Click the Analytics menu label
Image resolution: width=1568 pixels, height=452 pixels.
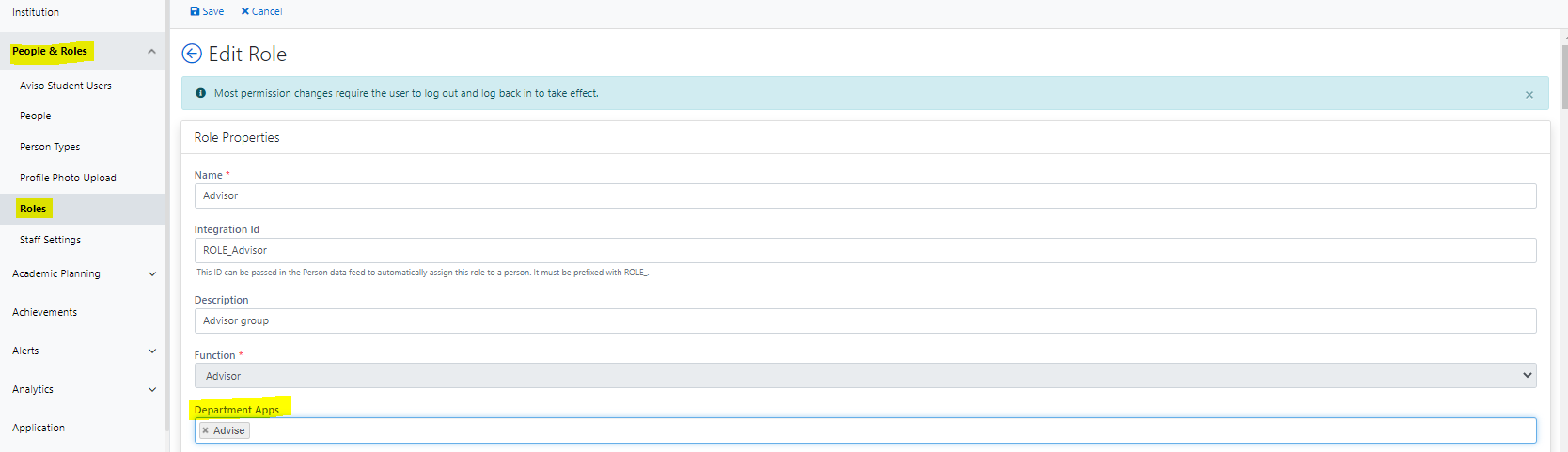tap(33, 389)
